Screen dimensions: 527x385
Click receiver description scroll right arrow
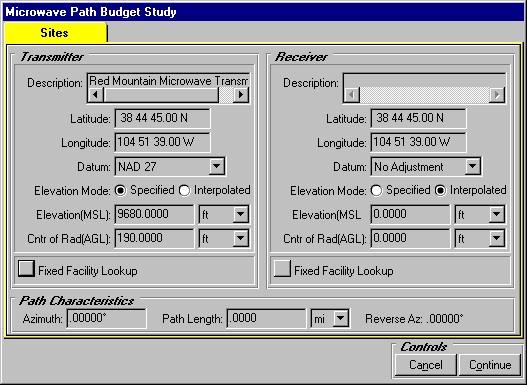497,95
